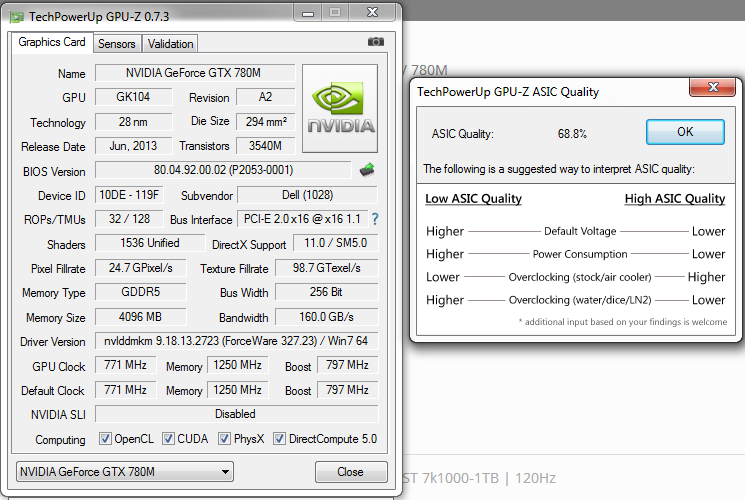Toggle the DirectCompute 5.0 checkbox
The height and width of the screenshot is (500, 745).
tap(279, 438)
